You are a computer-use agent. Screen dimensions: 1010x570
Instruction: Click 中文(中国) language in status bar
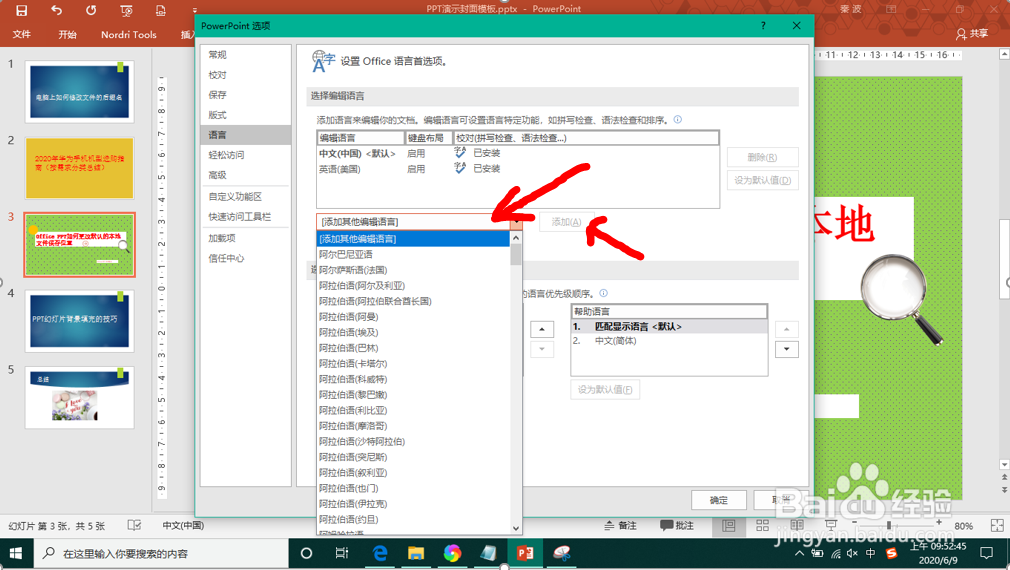pyautogui.click(x=183, y=526)
